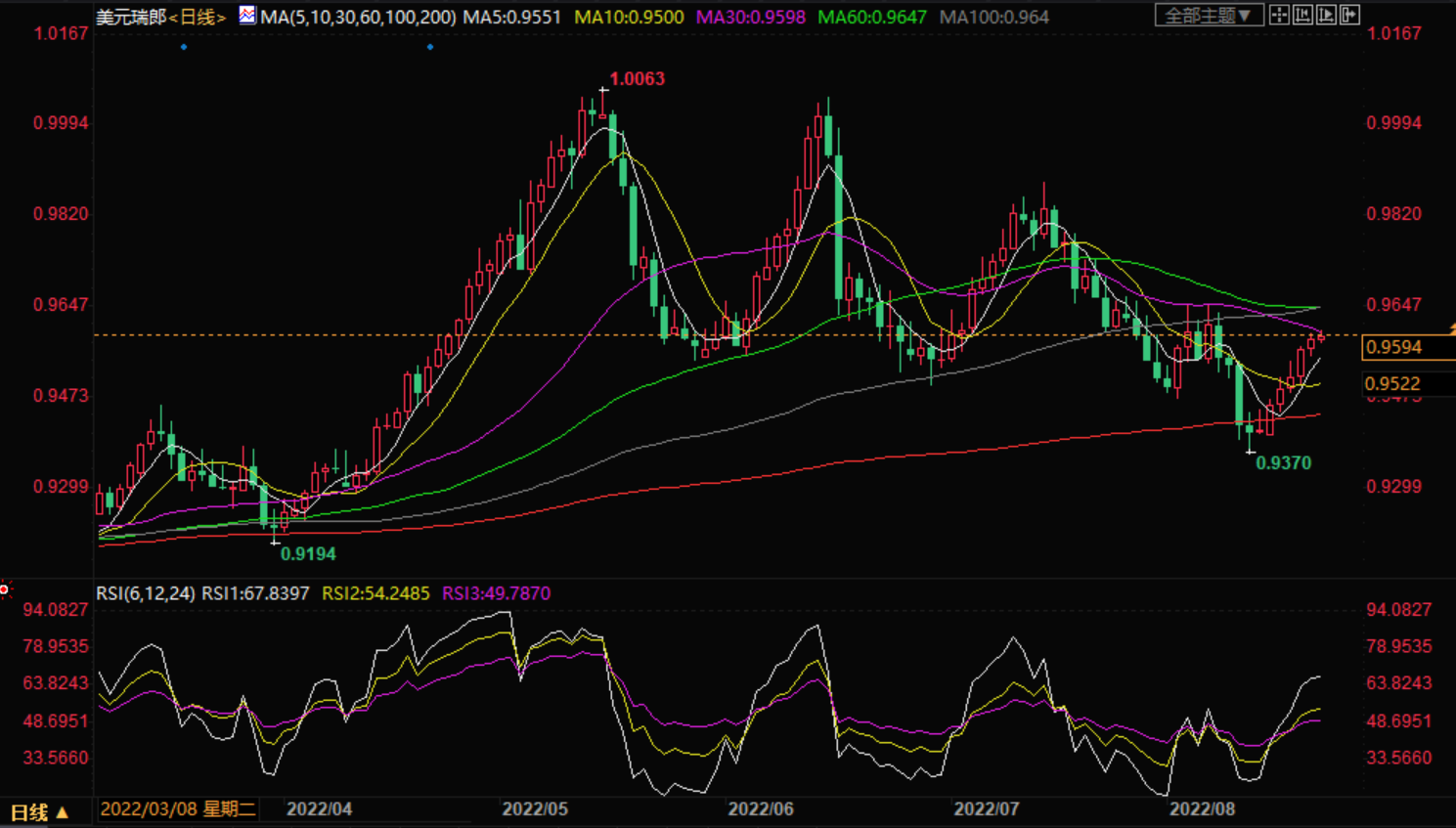Select the RSI2 value in the legend
Screen dimensions: 1456x828
tap(375, 593)
